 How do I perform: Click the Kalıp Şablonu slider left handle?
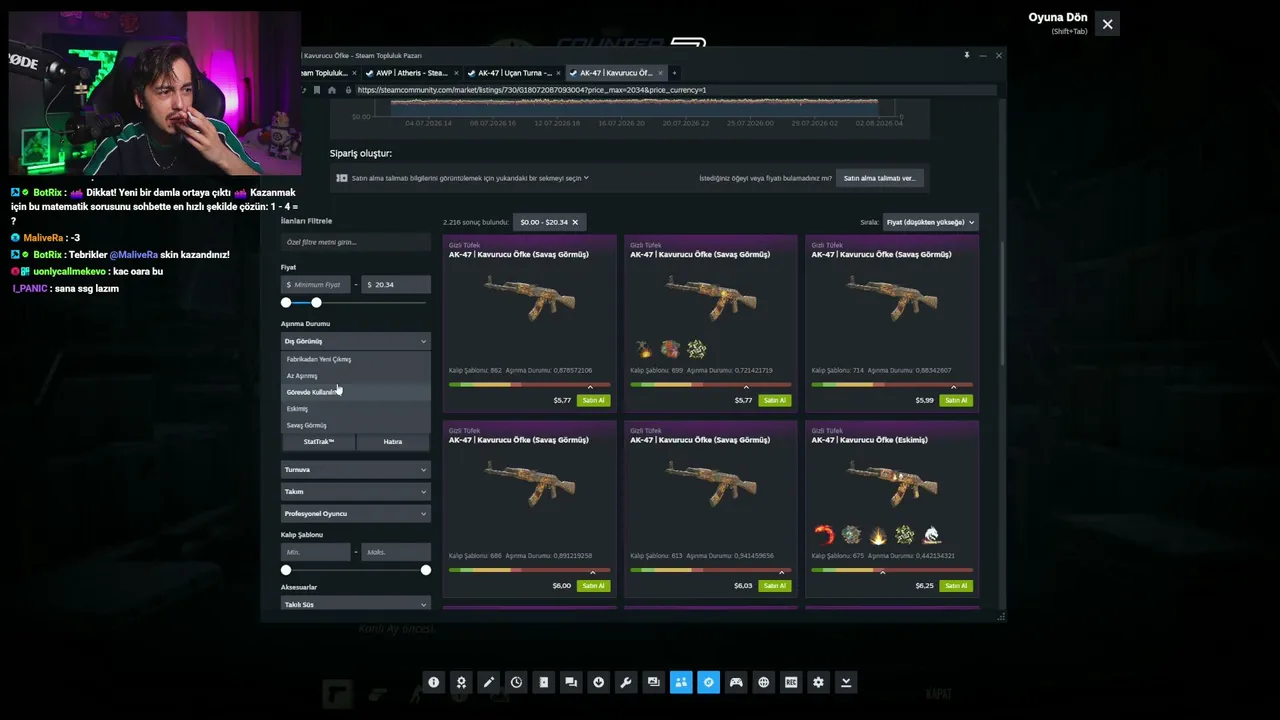286,570
